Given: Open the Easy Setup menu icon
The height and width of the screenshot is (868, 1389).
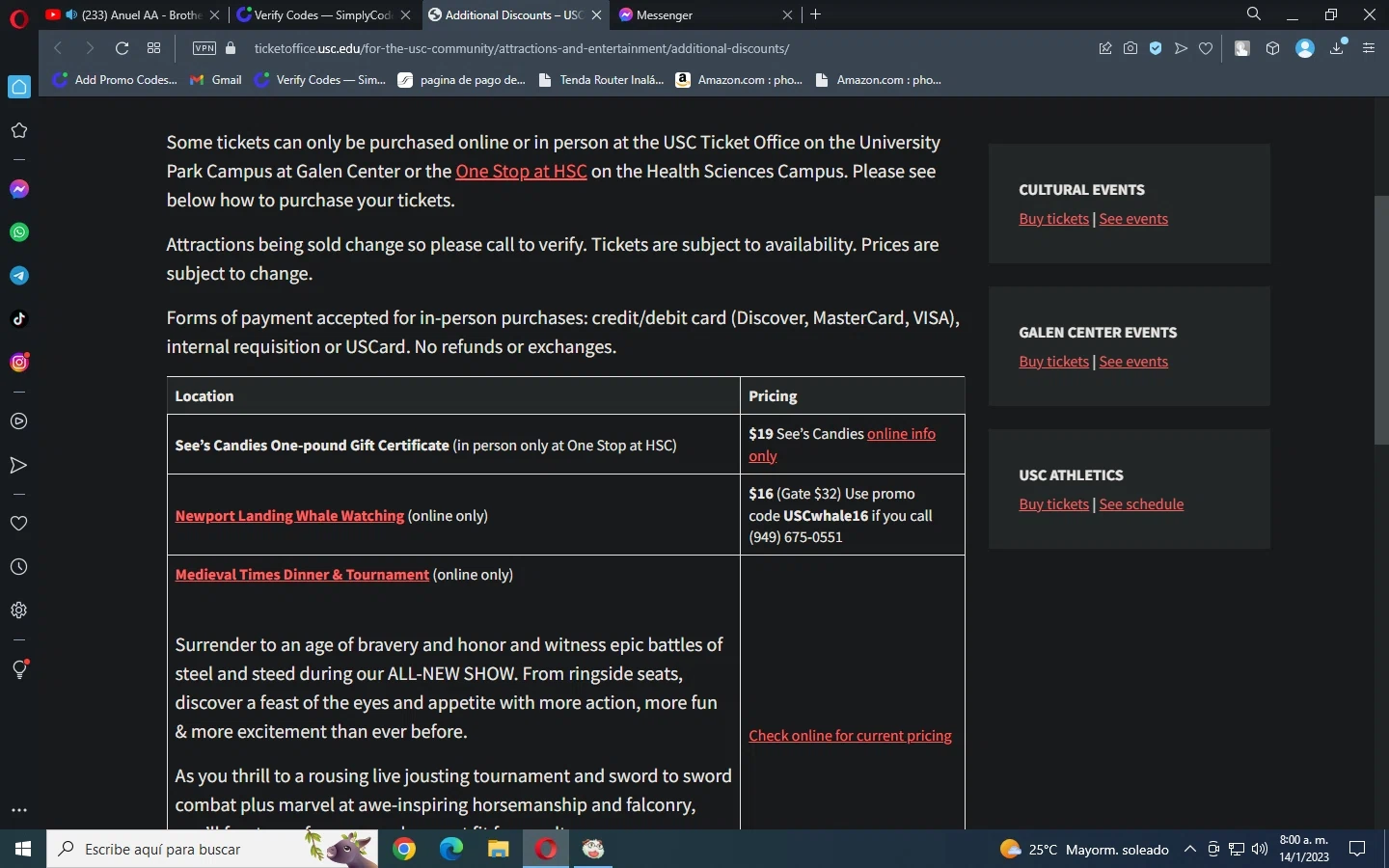Looking at the screenshot, I should click(x=1368, y=48).
